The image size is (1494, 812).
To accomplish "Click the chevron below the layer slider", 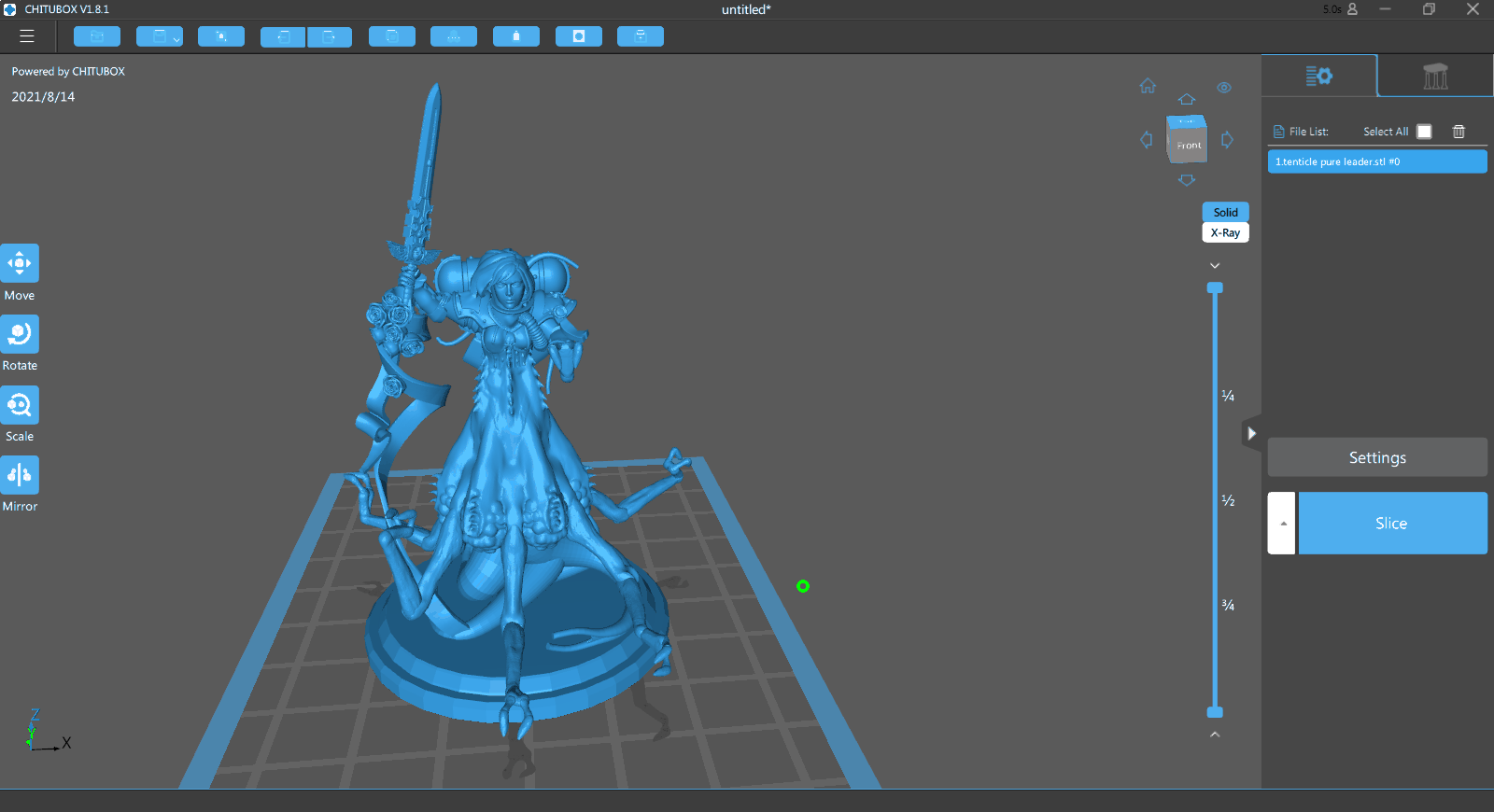I will (x=1215, y=735).
